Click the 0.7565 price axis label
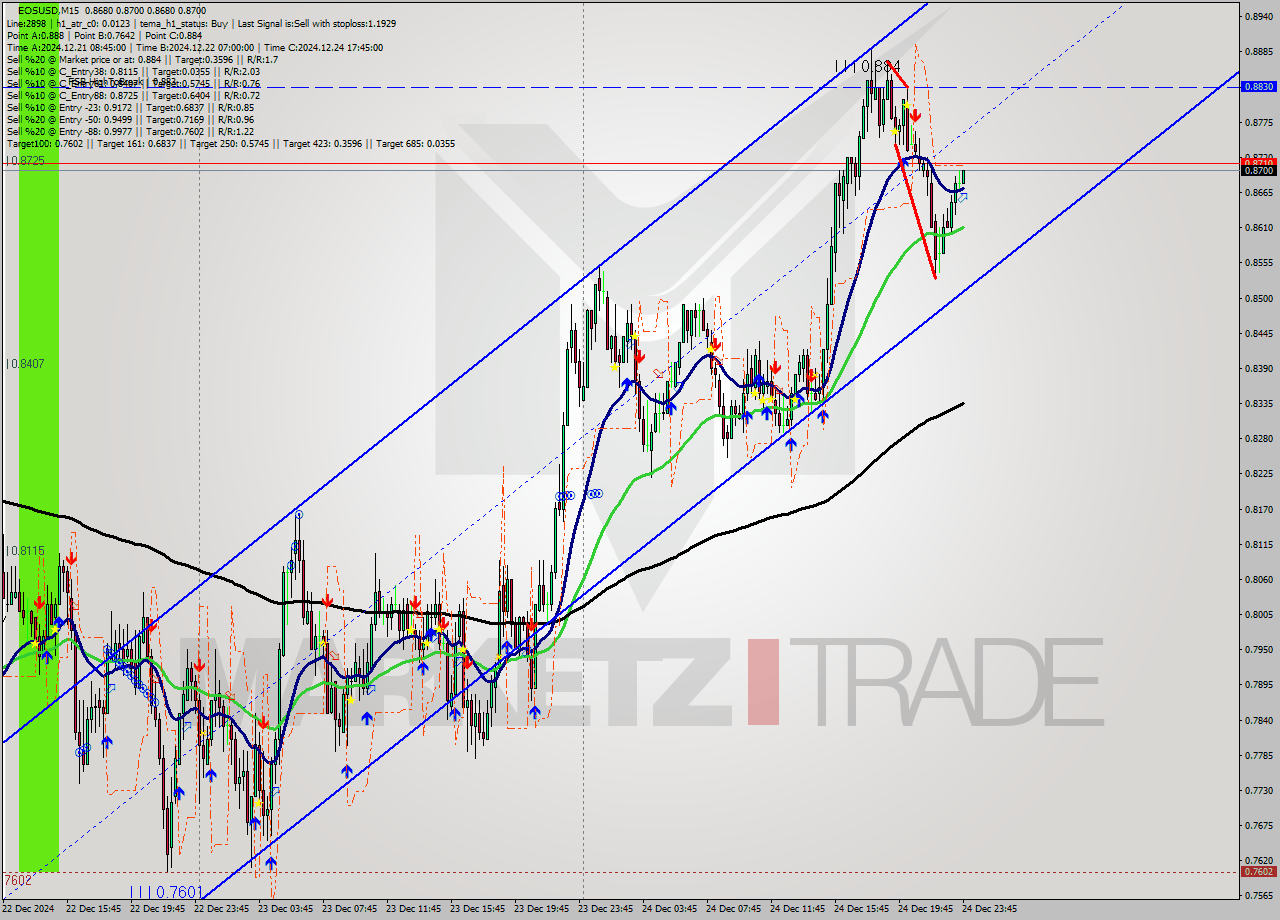Image resolution: width=1280 pixels, height=920 pixels. [x=1257, y=896]
